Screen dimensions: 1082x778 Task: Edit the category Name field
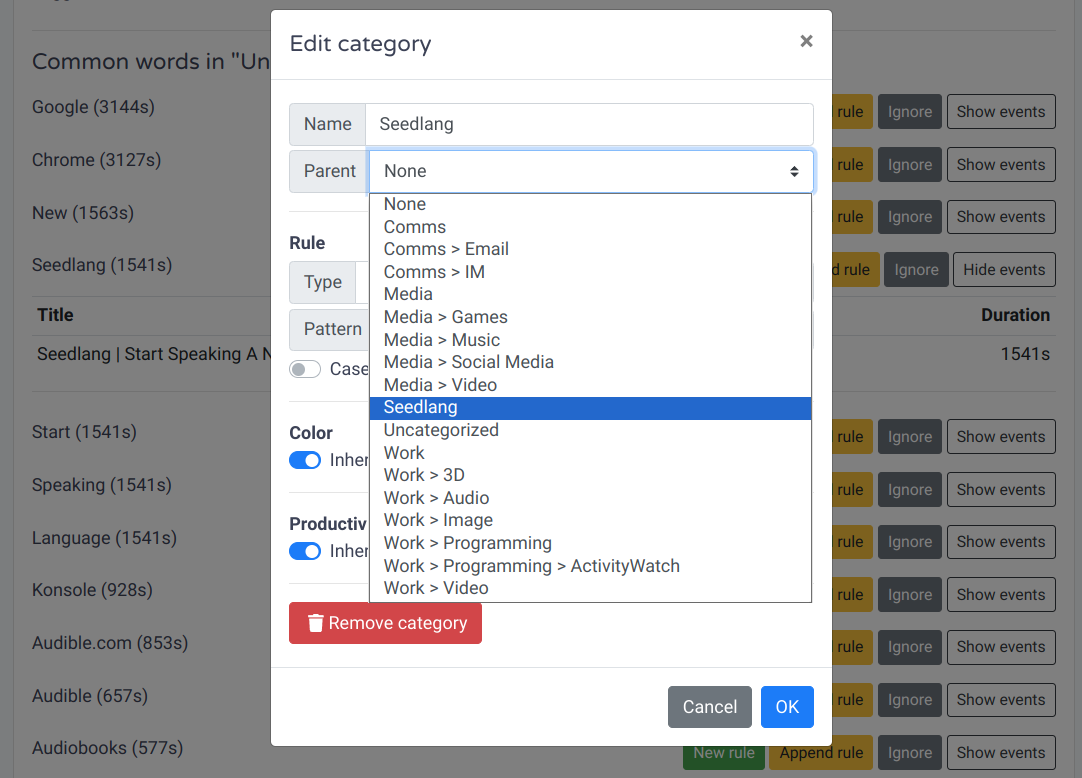click(588, 124)
